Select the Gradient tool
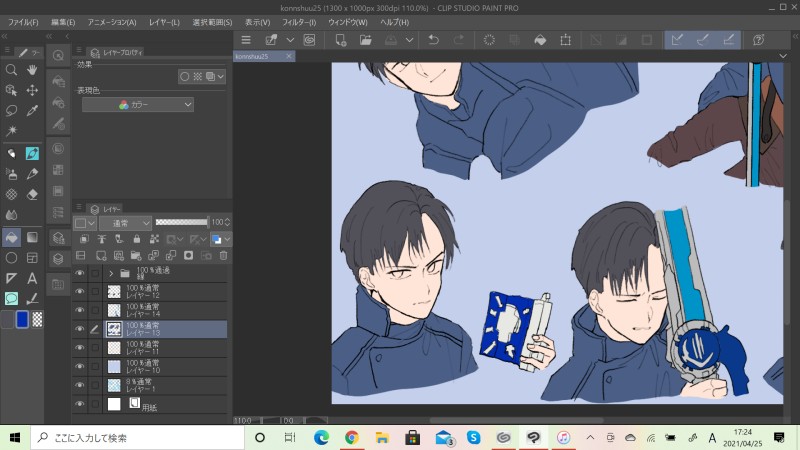The height and width of the screenshot is (450, 800). pyautogui.click(x=32, y=237)
